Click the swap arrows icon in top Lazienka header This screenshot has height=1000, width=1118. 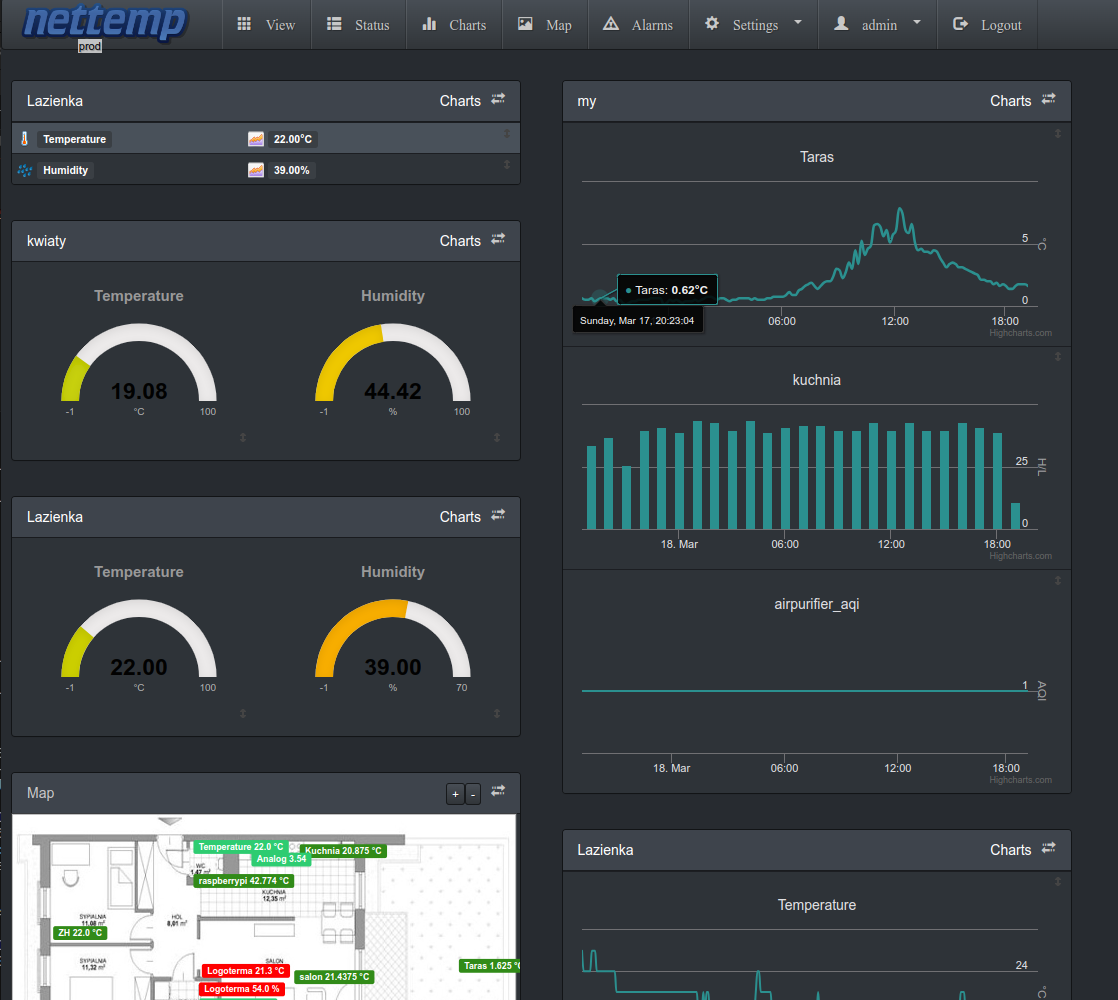498,99
